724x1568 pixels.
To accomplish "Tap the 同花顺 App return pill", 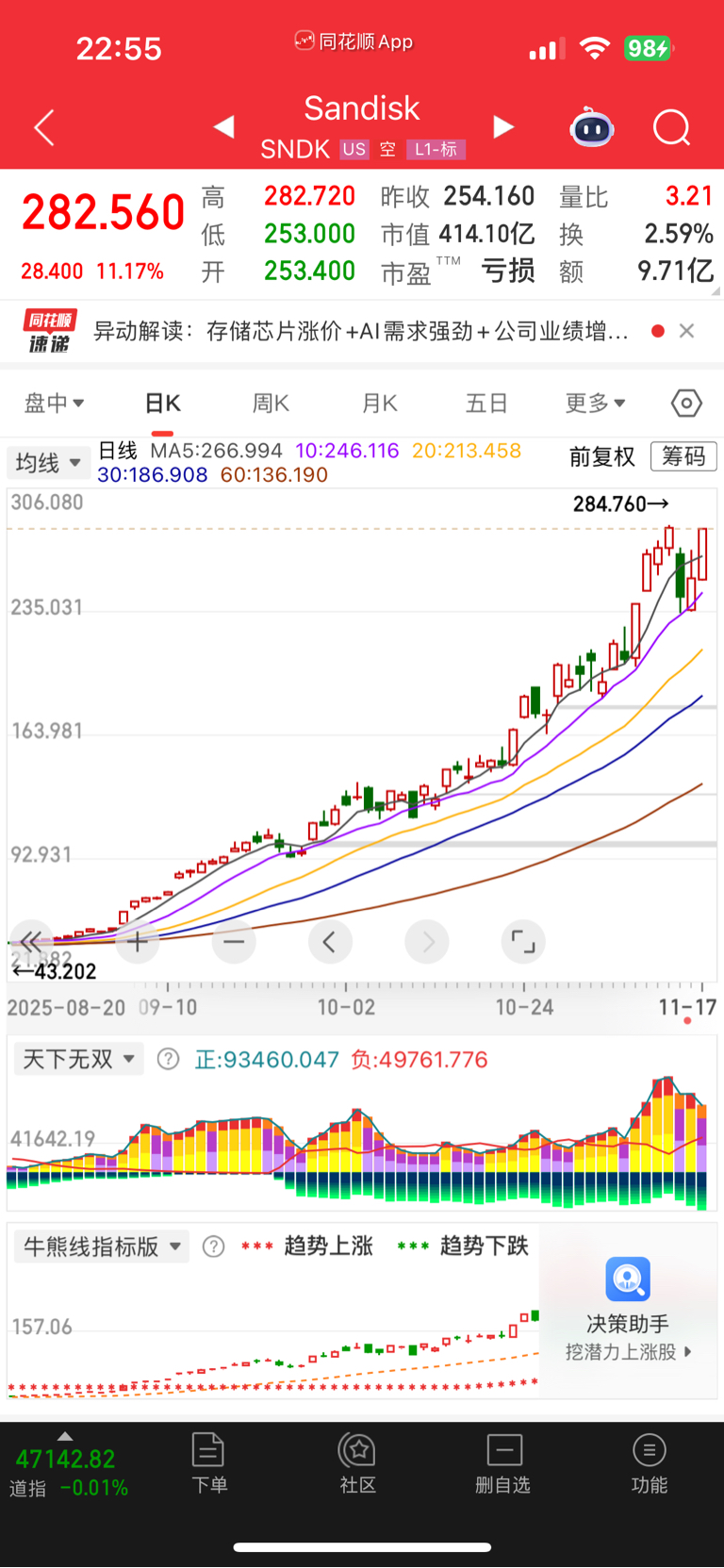I will click(354, 41).
